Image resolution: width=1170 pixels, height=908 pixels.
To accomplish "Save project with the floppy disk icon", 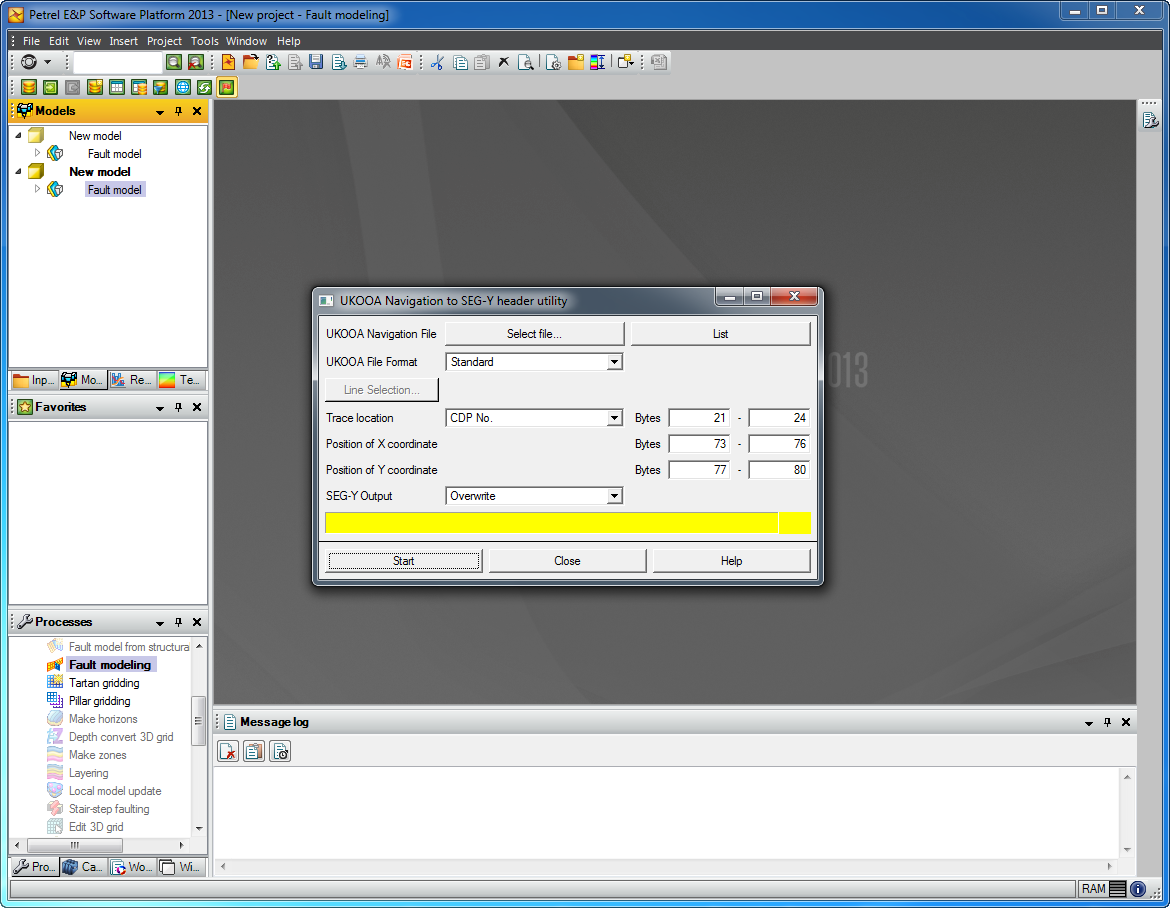I will click(x=316, y=63).
